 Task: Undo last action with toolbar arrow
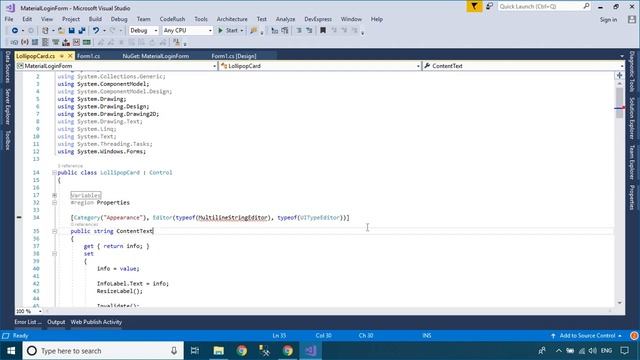click(x=96, y=31)
